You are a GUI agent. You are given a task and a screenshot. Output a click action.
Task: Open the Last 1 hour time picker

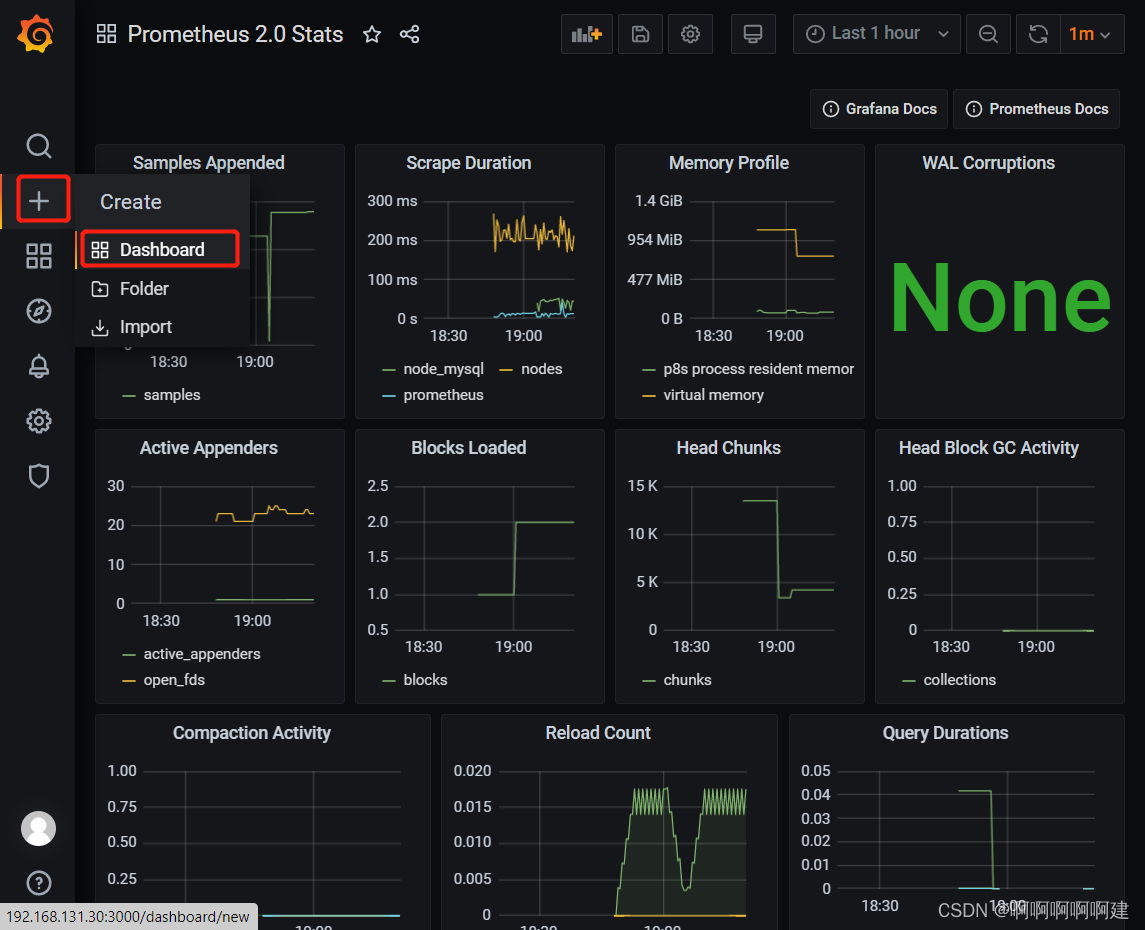click(876, 34)
